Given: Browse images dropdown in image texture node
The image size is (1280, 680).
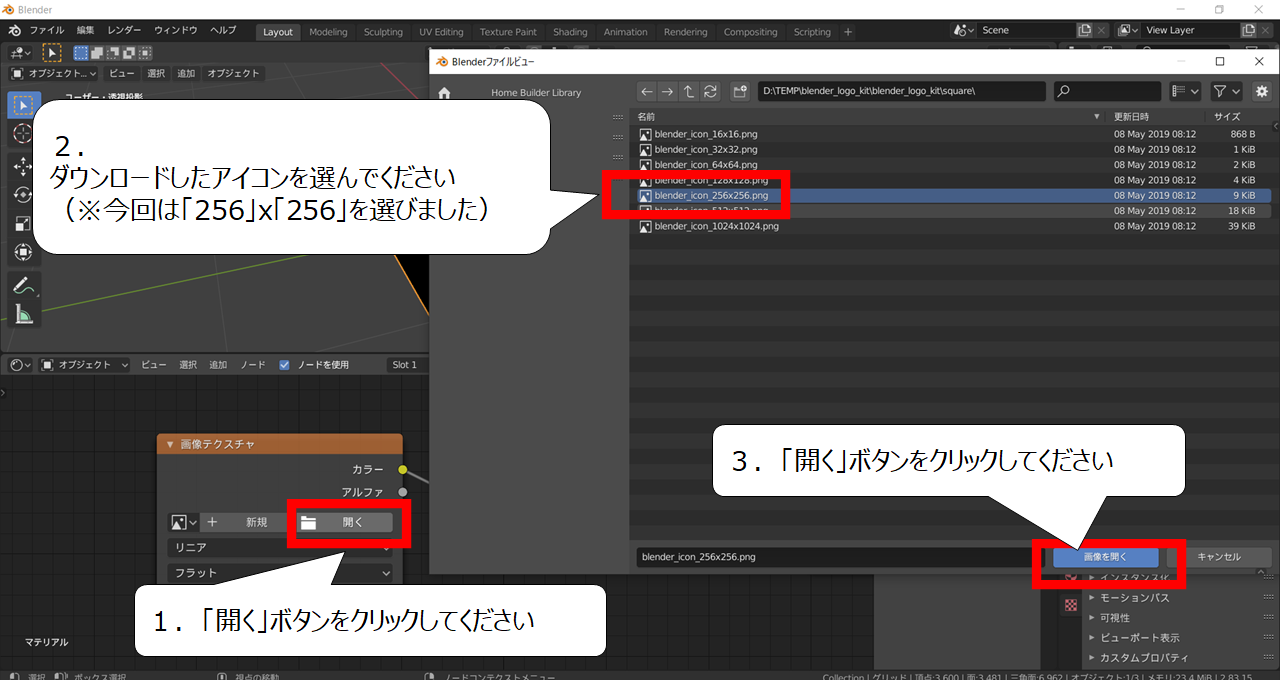Looking at the screenshot, I should (184, 522).
